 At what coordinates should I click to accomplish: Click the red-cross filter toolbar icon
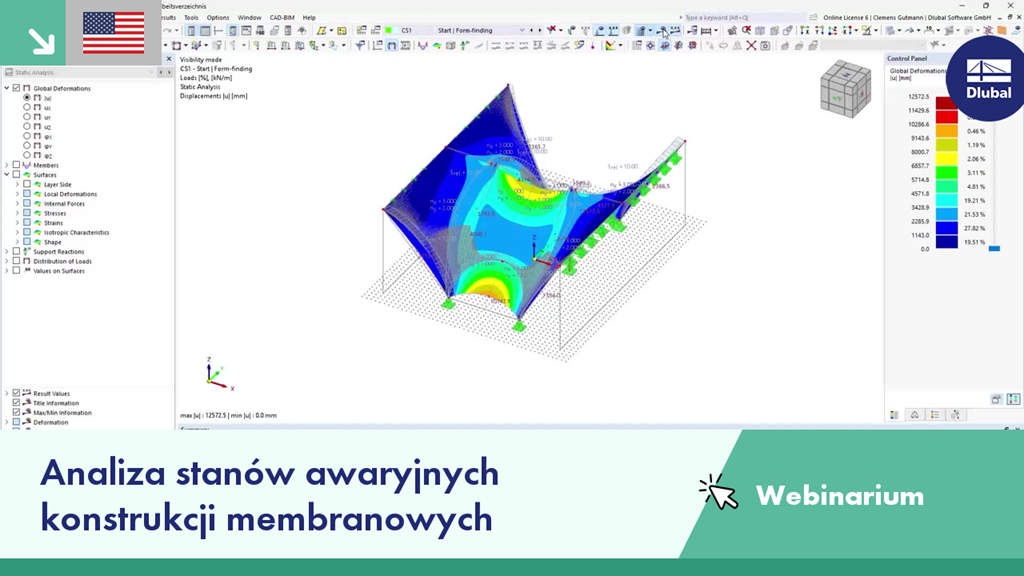[x=552, y=30]
